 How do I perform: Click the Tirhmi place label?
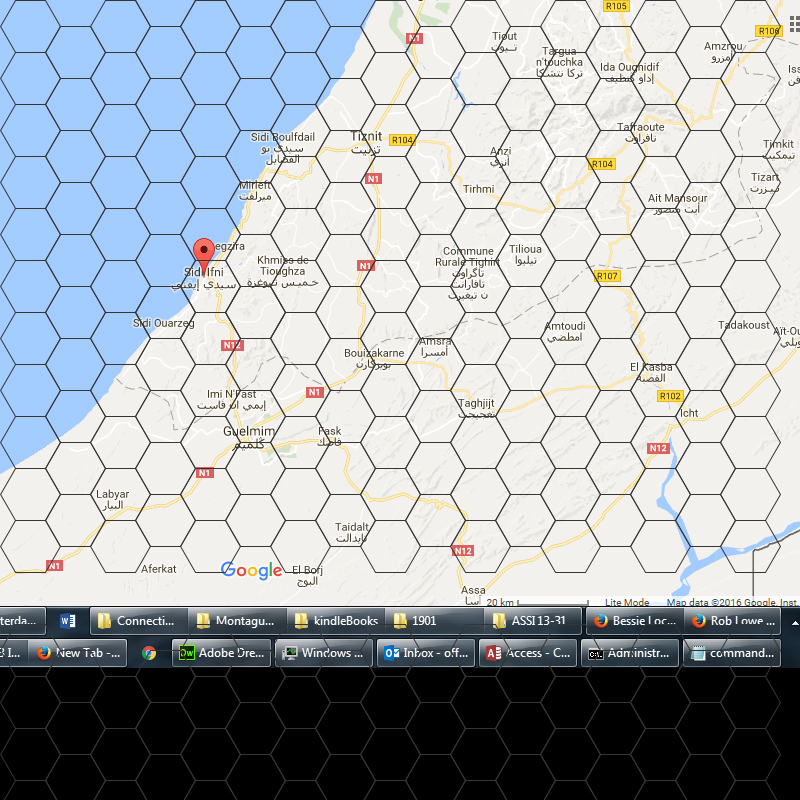tap(479, 189)
